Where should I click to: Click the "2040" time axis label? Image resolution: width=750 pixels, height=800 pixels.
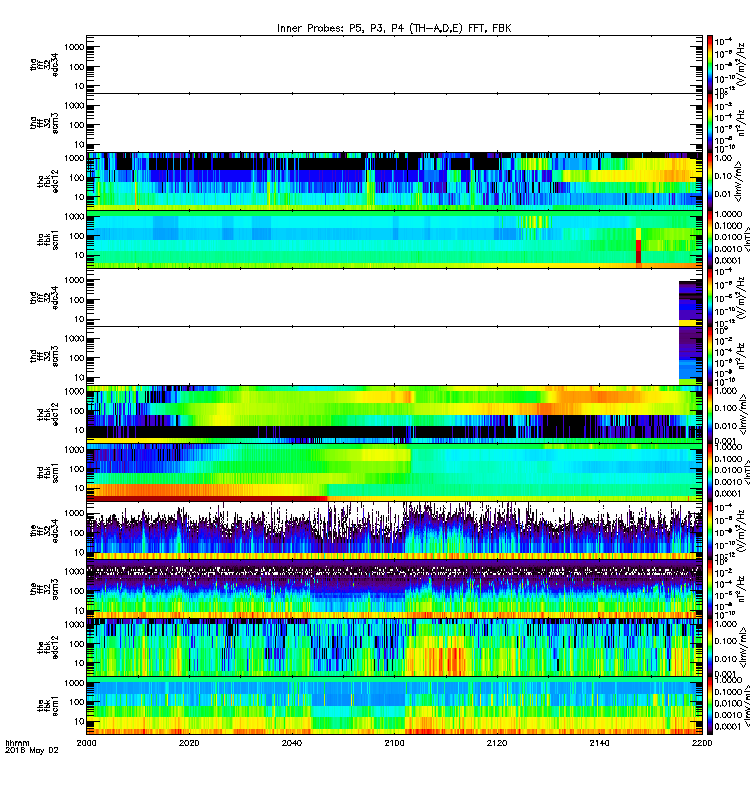click(x=292, y=743)
